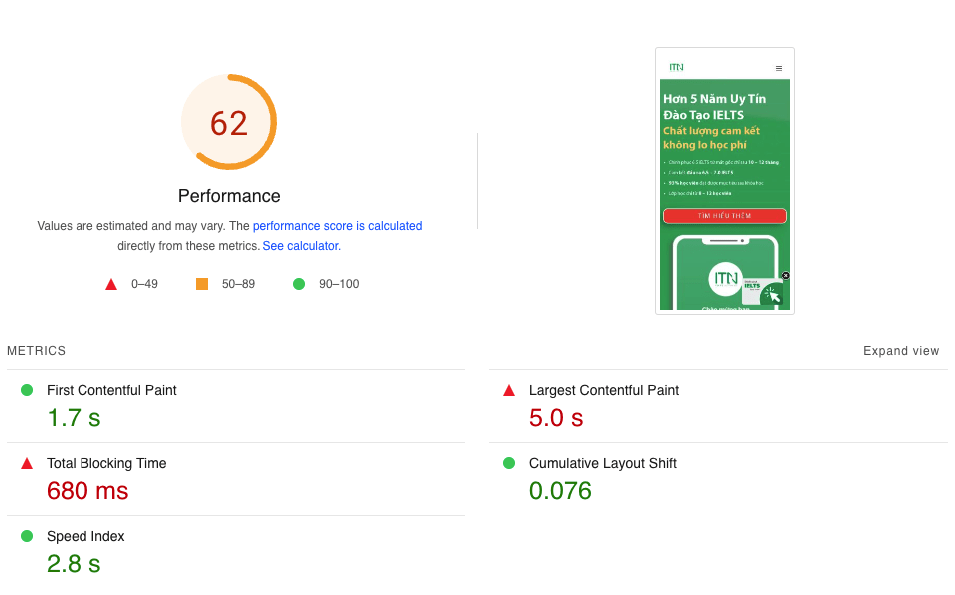
Task: Click the red triangle beside Largest Contentful Paint
Action: tap(509, 390)
